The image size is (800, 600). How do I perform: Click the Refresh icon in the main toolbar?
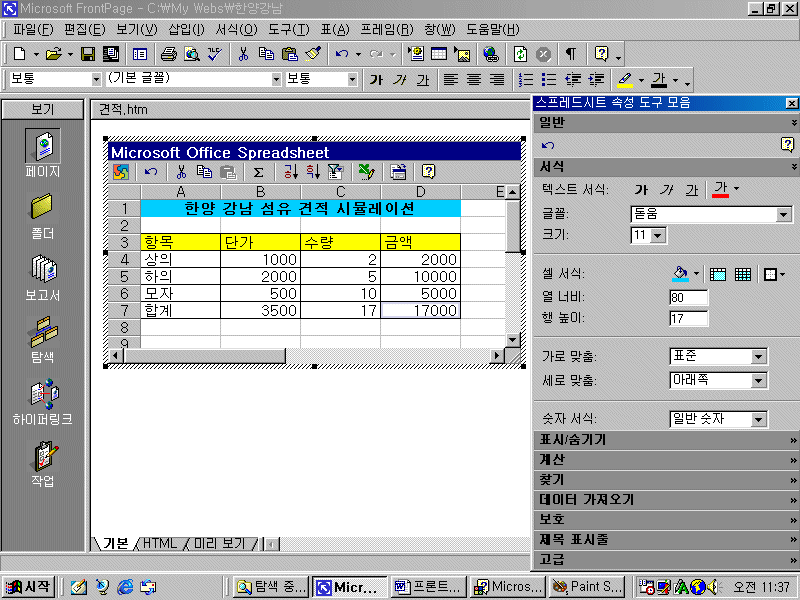[520, 54]
